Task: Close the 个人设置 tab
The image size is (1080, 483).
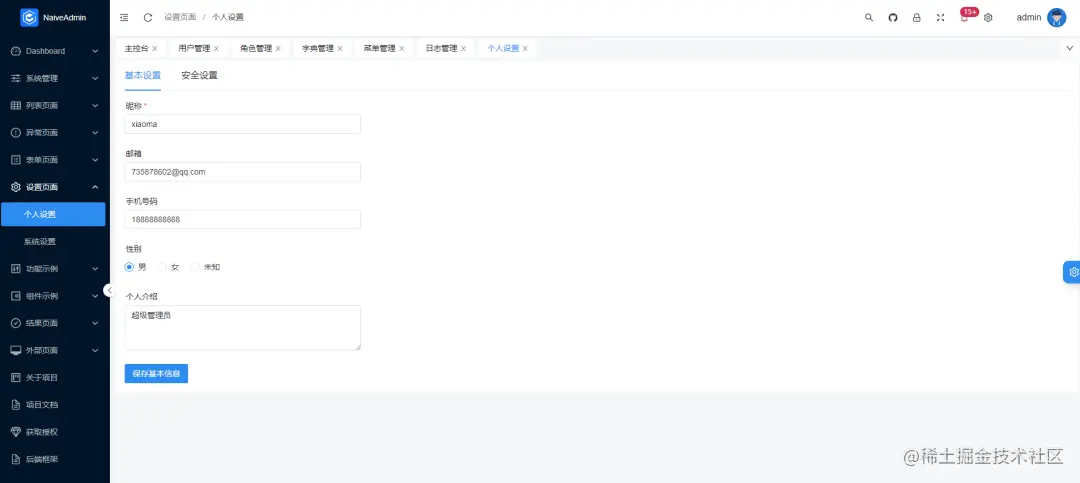Action: (x=526, y=48)
